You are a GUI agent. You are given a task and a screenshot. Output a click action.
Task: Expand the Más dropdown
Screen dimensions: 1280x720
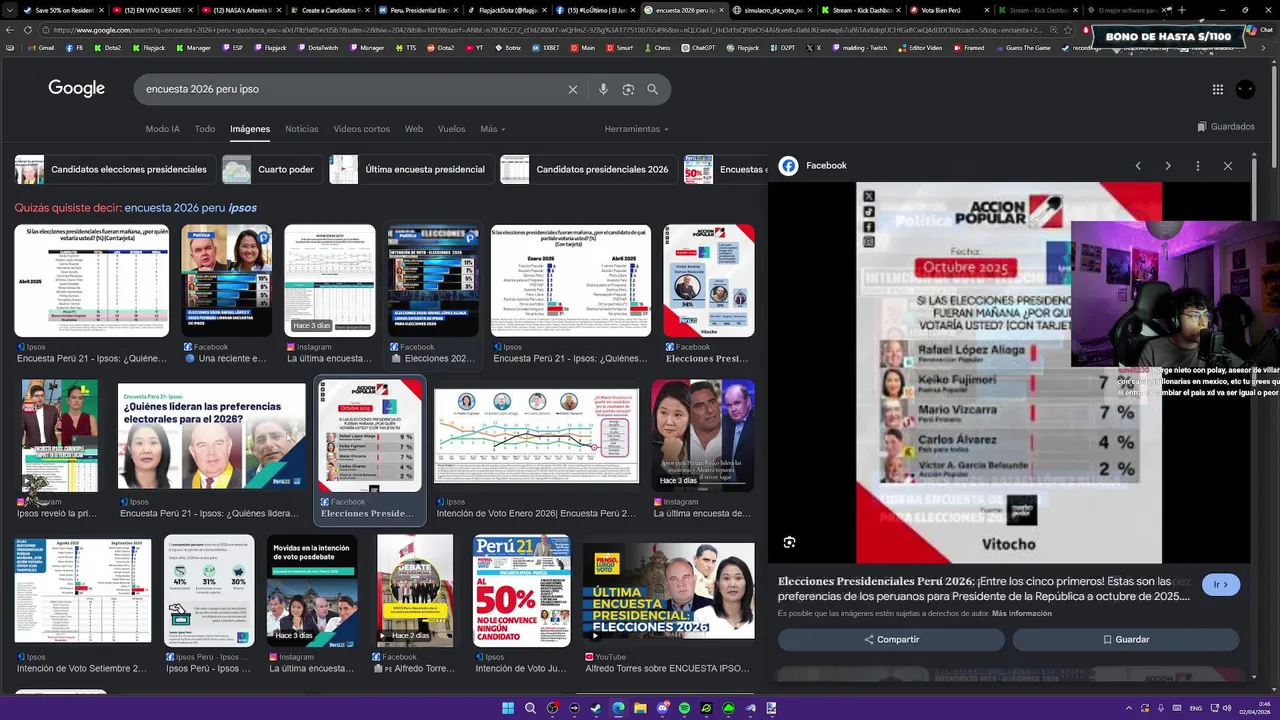coord(492,129)
